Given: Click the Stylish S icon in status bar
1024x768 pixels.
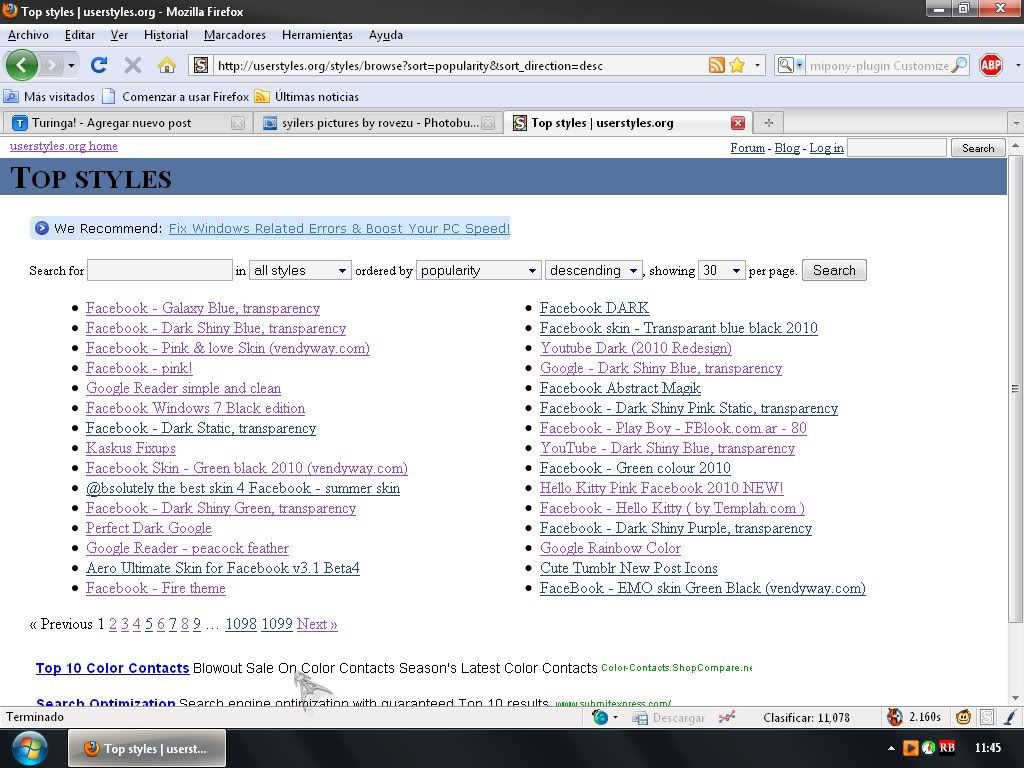Looking at the screenshot, I should point(987,718).
